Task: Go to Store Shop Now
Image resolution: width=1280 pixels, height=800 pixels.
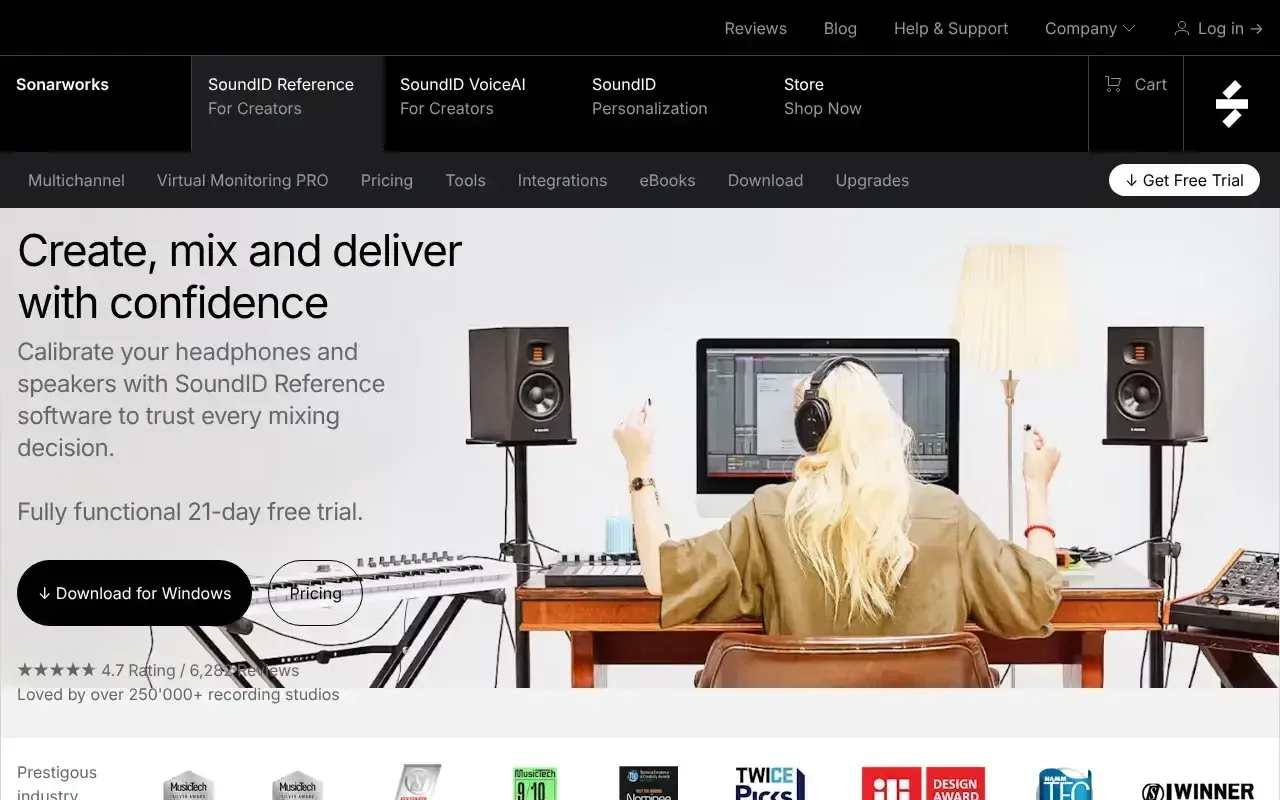Action: 822,96
